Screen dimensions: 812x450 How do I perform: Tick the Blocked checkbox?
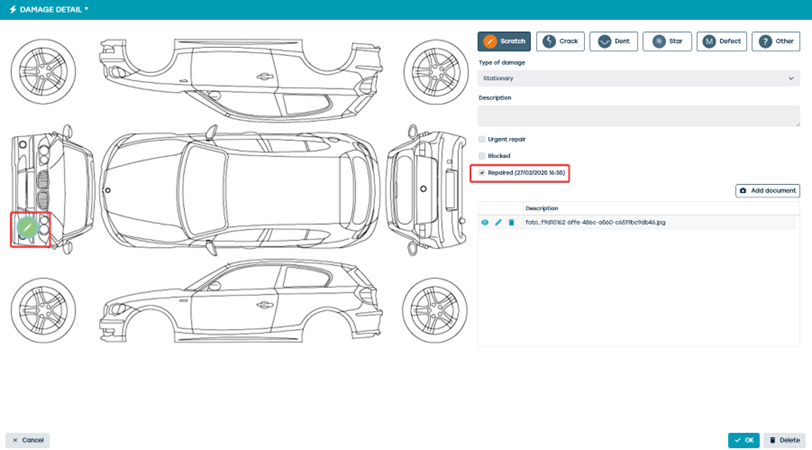click(482, 156)
